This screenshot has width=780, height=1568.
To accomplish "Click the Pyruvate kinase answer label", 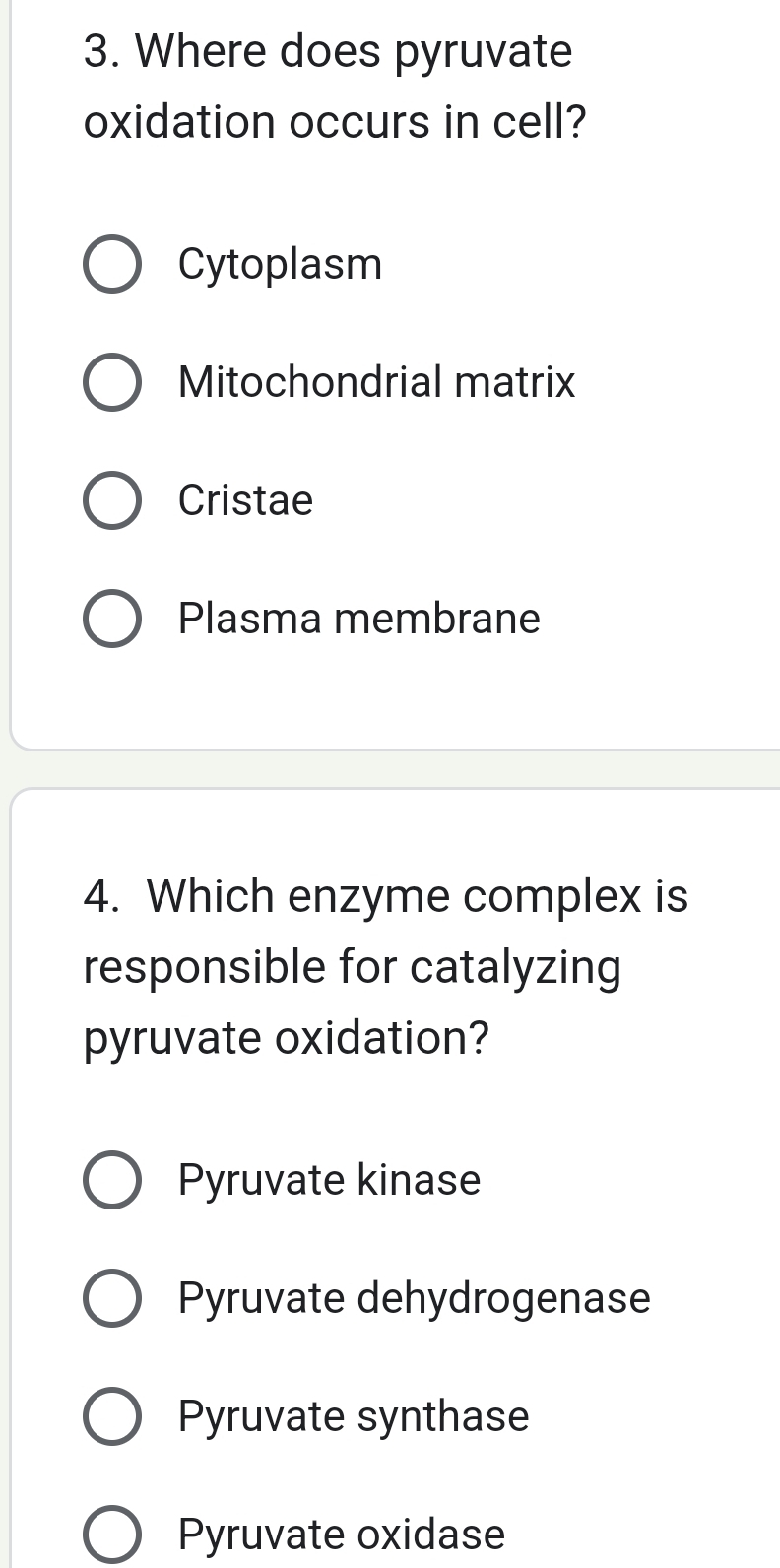I will 329,1180.
